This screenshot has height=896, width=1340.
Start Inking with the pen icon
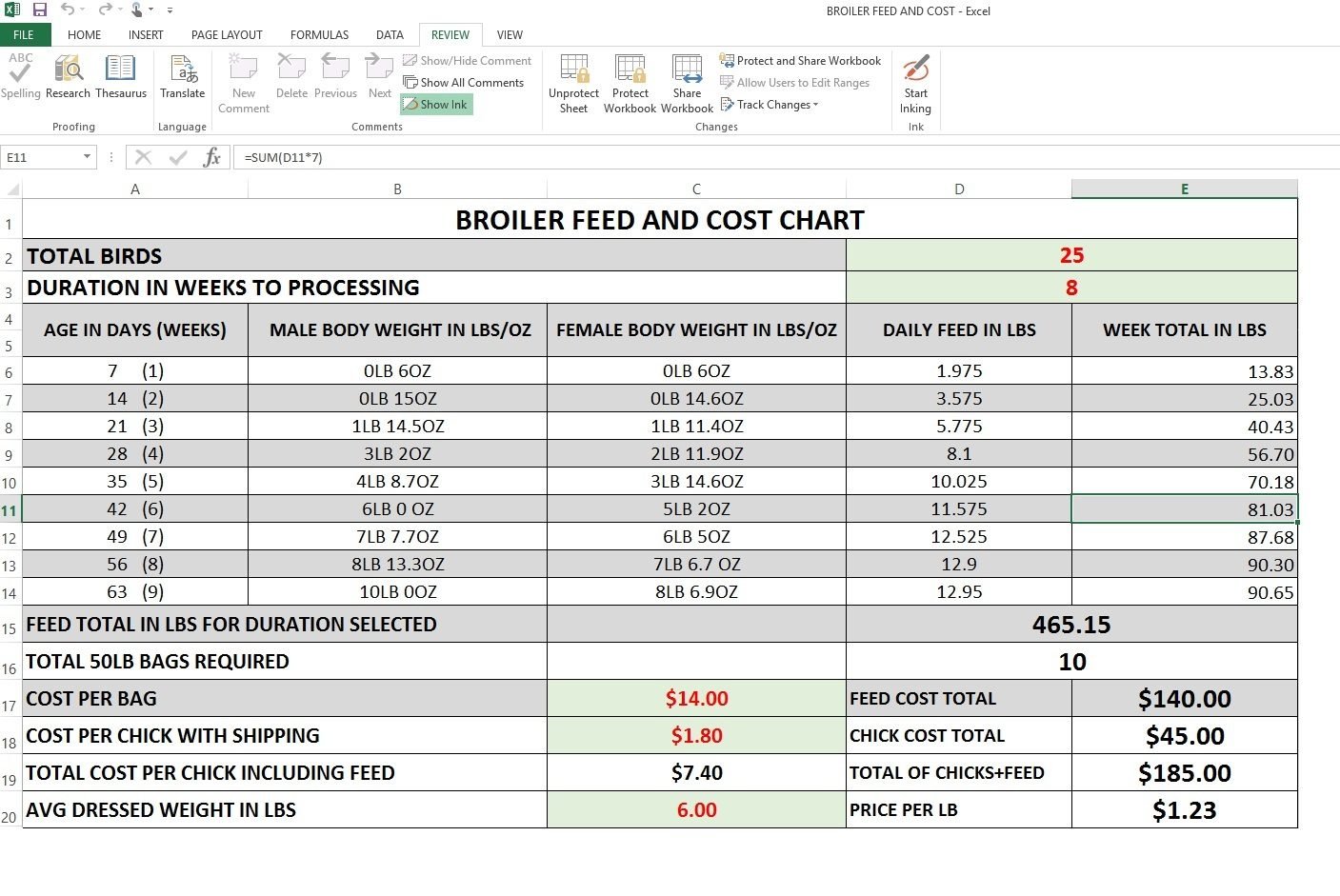(915, 82)
